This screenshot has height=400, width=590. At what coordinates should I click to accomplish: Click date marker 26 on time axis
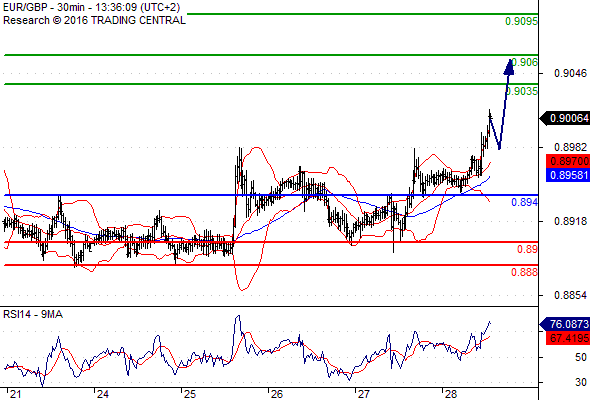[x=277, y=394]
